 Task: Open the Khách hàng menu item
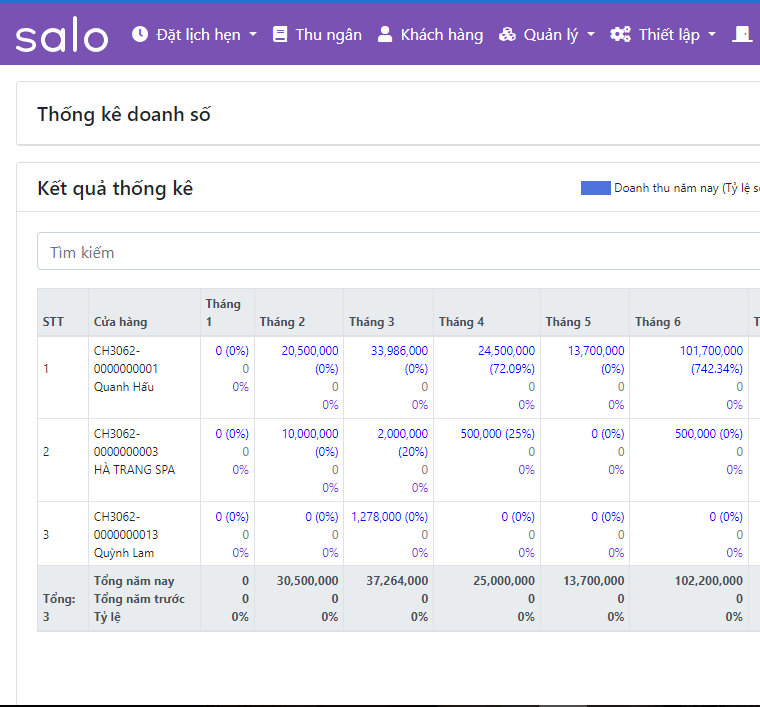point(441,34)
